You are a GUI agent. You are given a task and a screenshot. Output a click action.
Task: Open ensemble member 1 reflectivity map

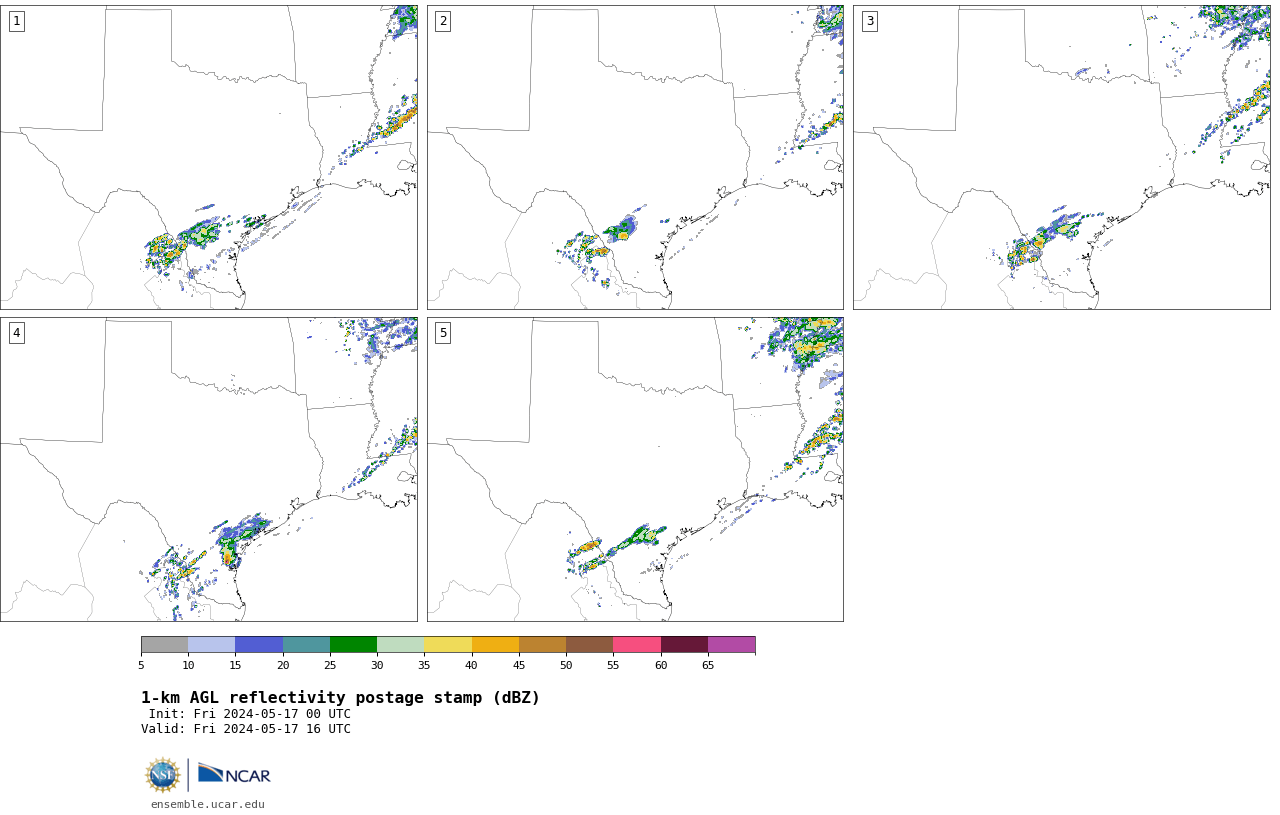tap(209, 157)
